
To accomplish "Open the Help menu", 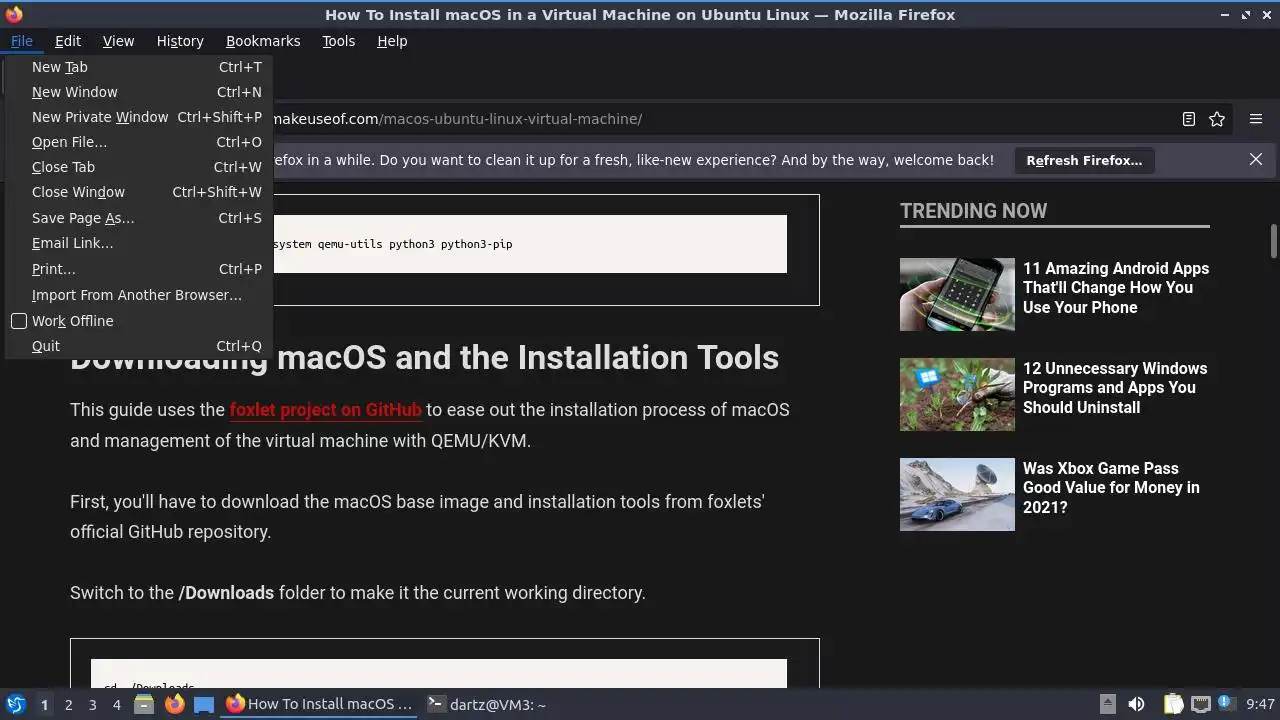I will 392,41.
